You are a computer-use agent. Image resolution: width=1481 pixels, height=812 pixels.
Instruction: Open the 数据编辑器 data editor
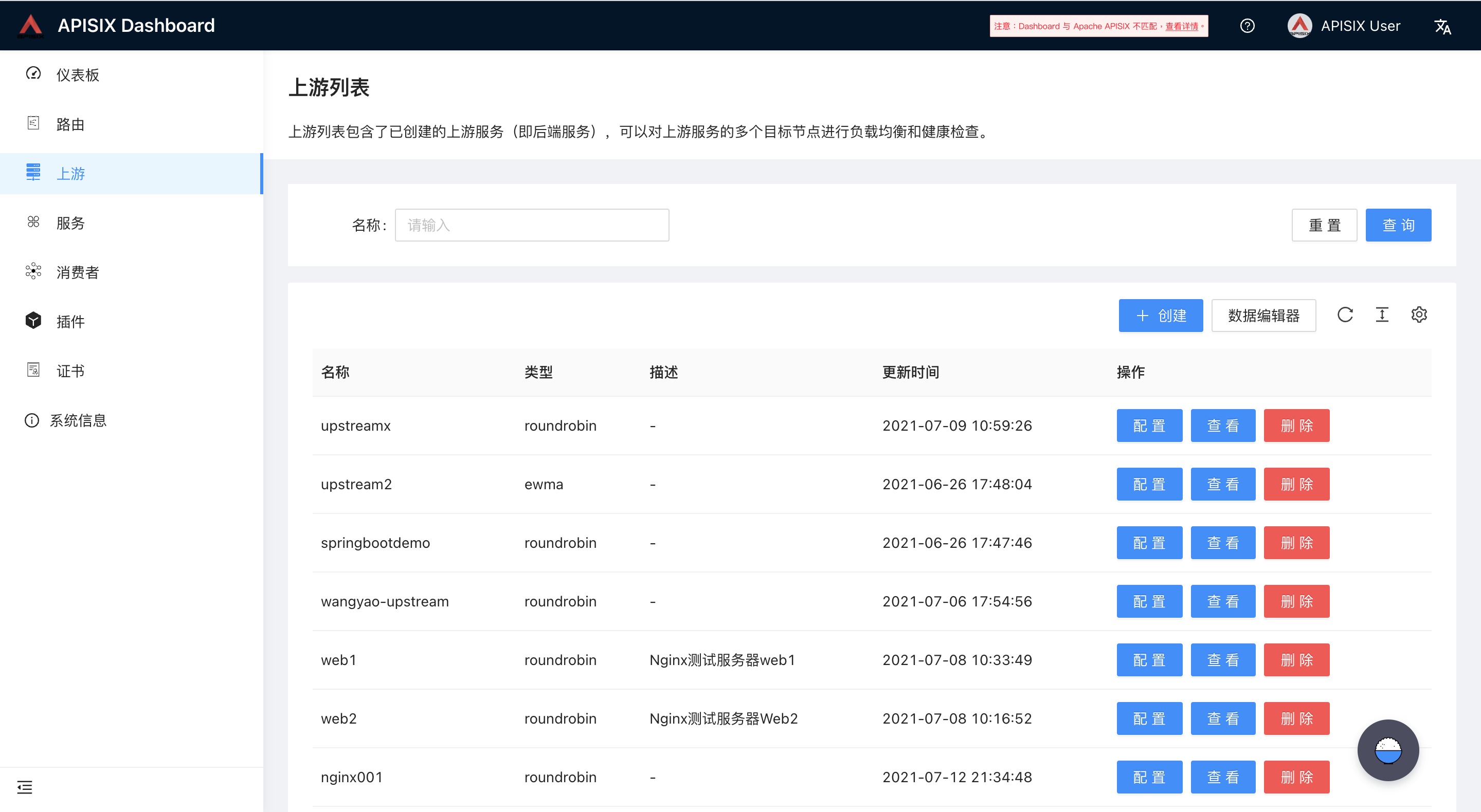tap(1263, 316)
